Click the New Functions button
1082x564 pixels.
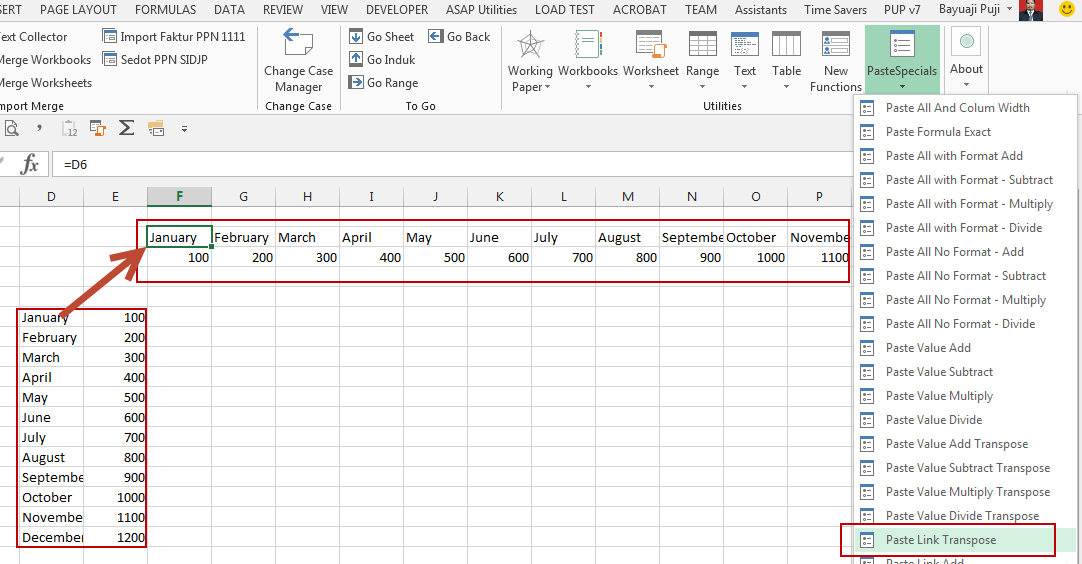[x=836, y=60]
